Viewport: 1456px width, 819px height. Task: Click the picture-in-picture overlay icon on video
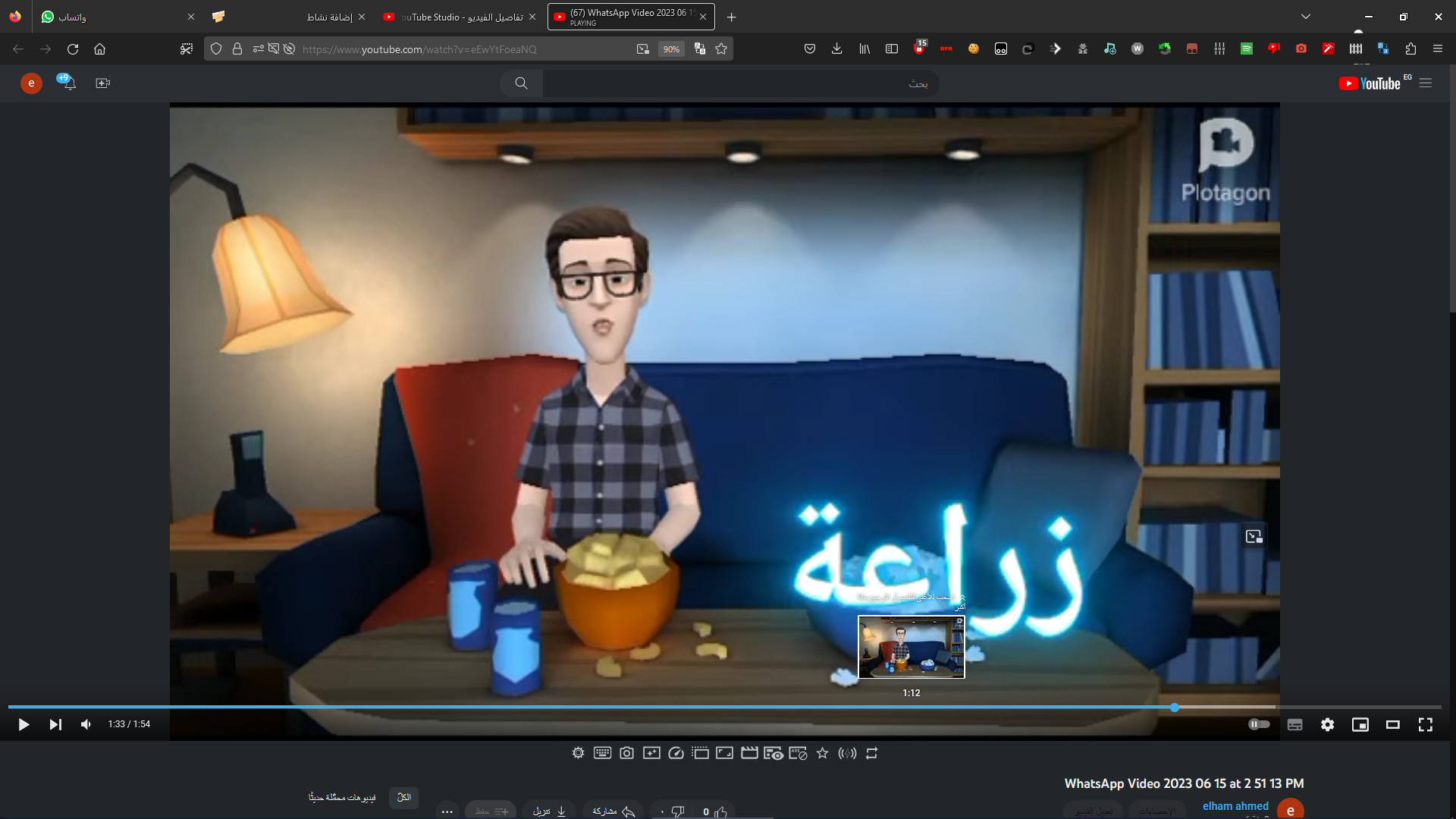point(1254,536)
